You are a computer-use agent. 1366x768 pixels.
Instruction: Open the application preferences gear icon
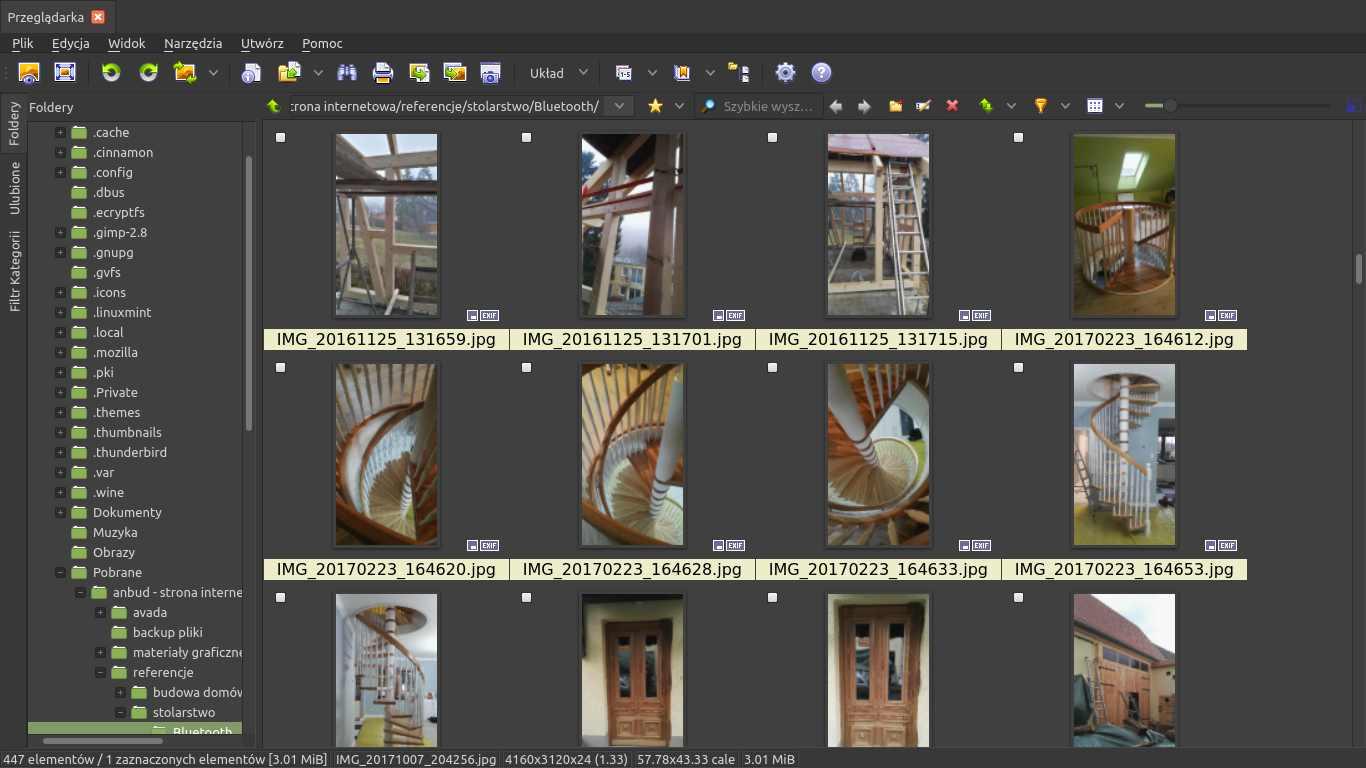coord(785,72)
